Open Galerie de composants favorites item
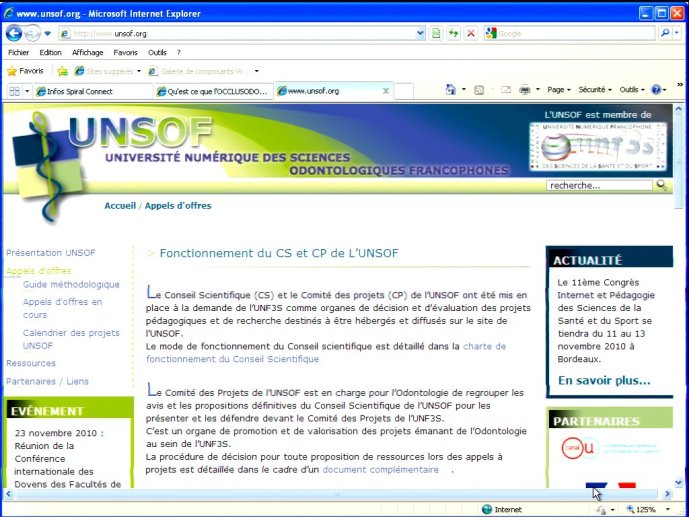689x517 pixels. pos(203,71)
